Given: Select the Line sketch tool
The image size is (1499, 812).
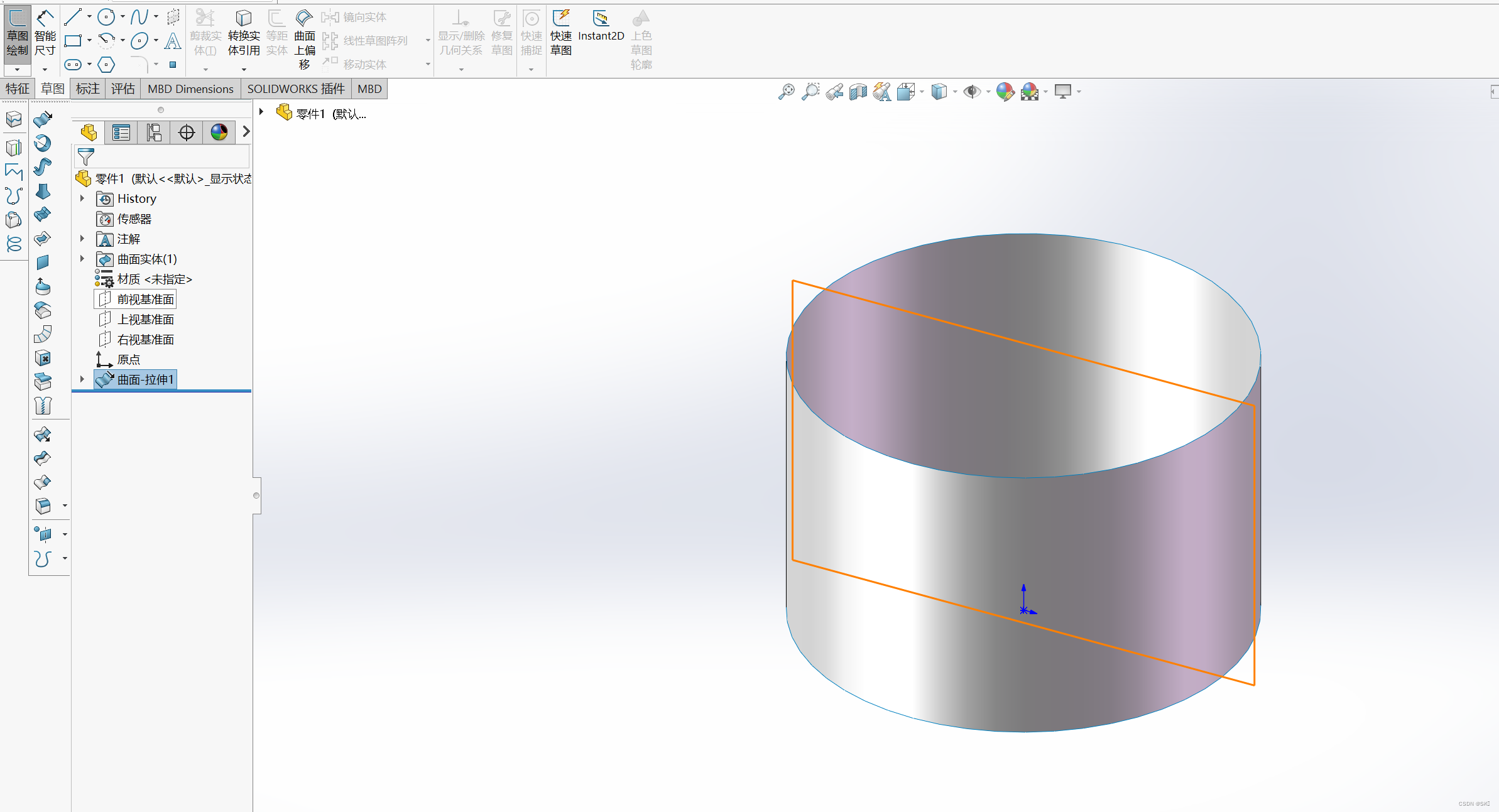Looking at the screenshot, I should [x=73, y=17].
